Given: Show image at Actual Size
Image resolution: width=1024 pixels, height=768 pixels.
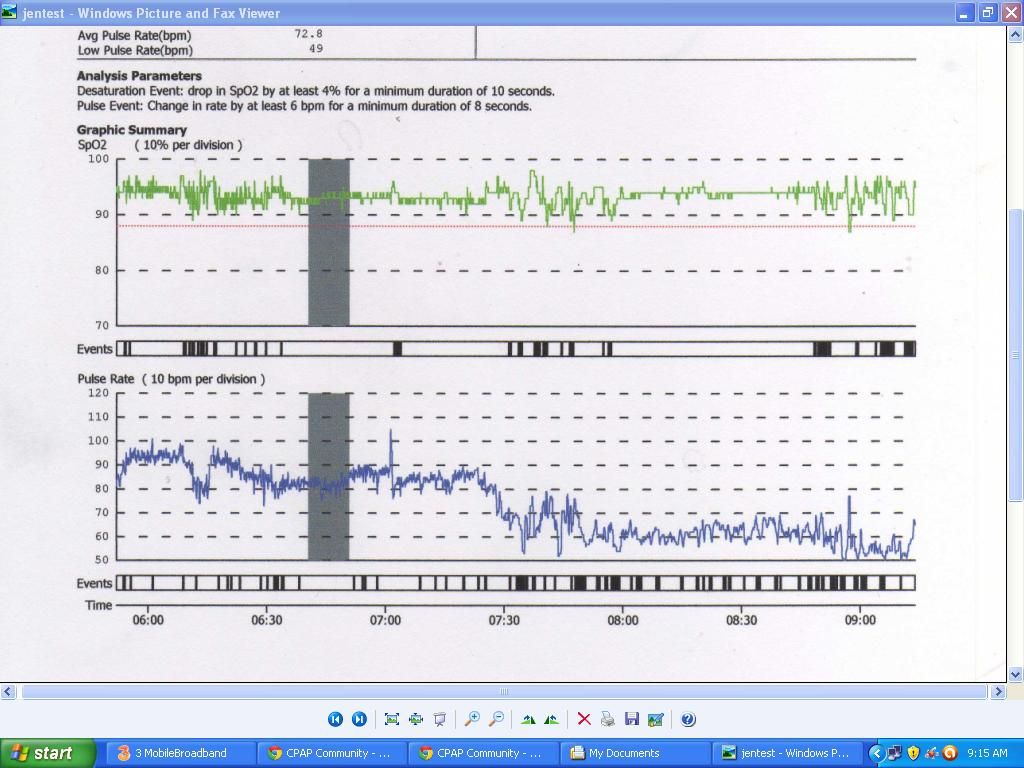Looking at the screenshot, I should (416, 719).
